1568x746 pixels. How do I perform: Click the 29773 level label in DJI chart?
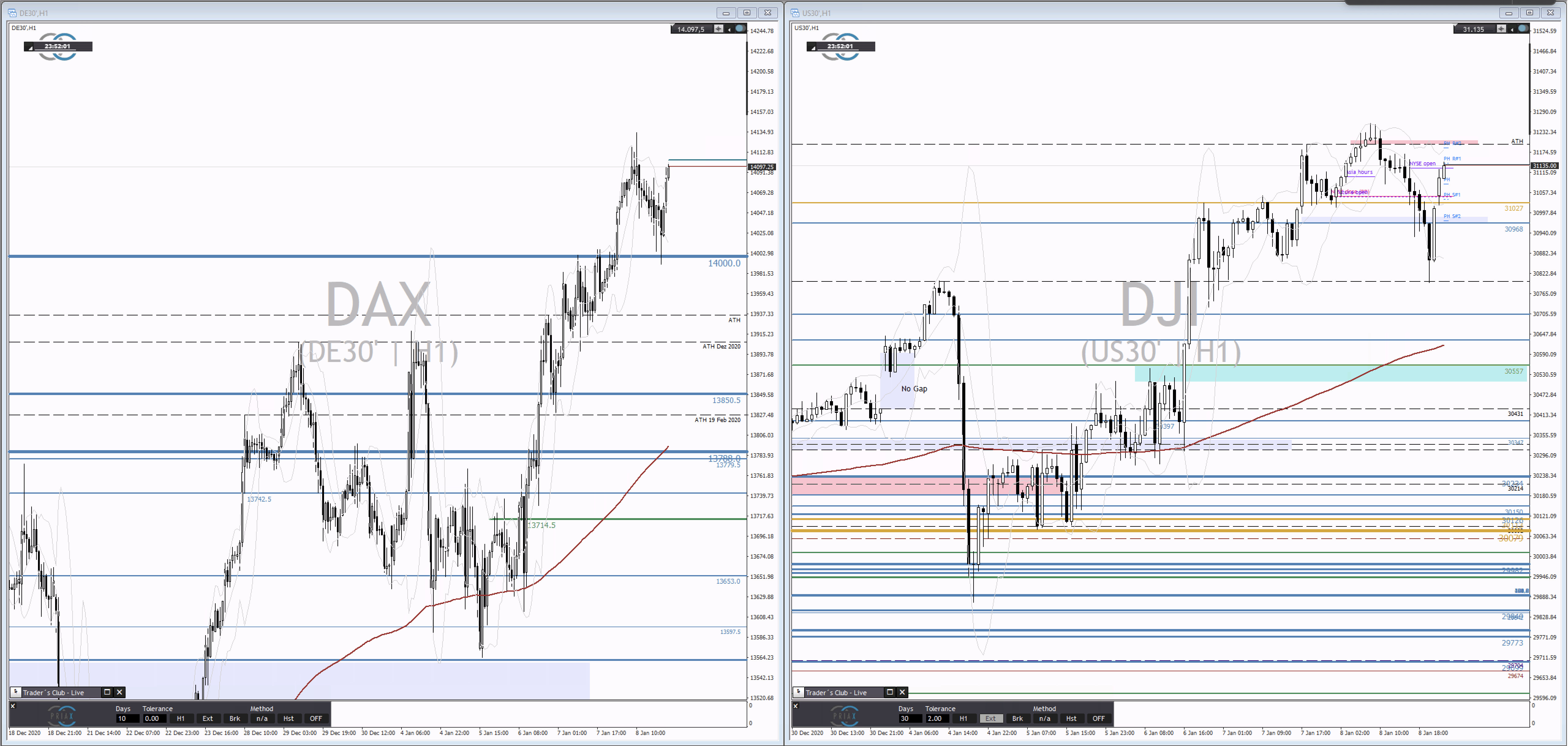click(1513, 643)
